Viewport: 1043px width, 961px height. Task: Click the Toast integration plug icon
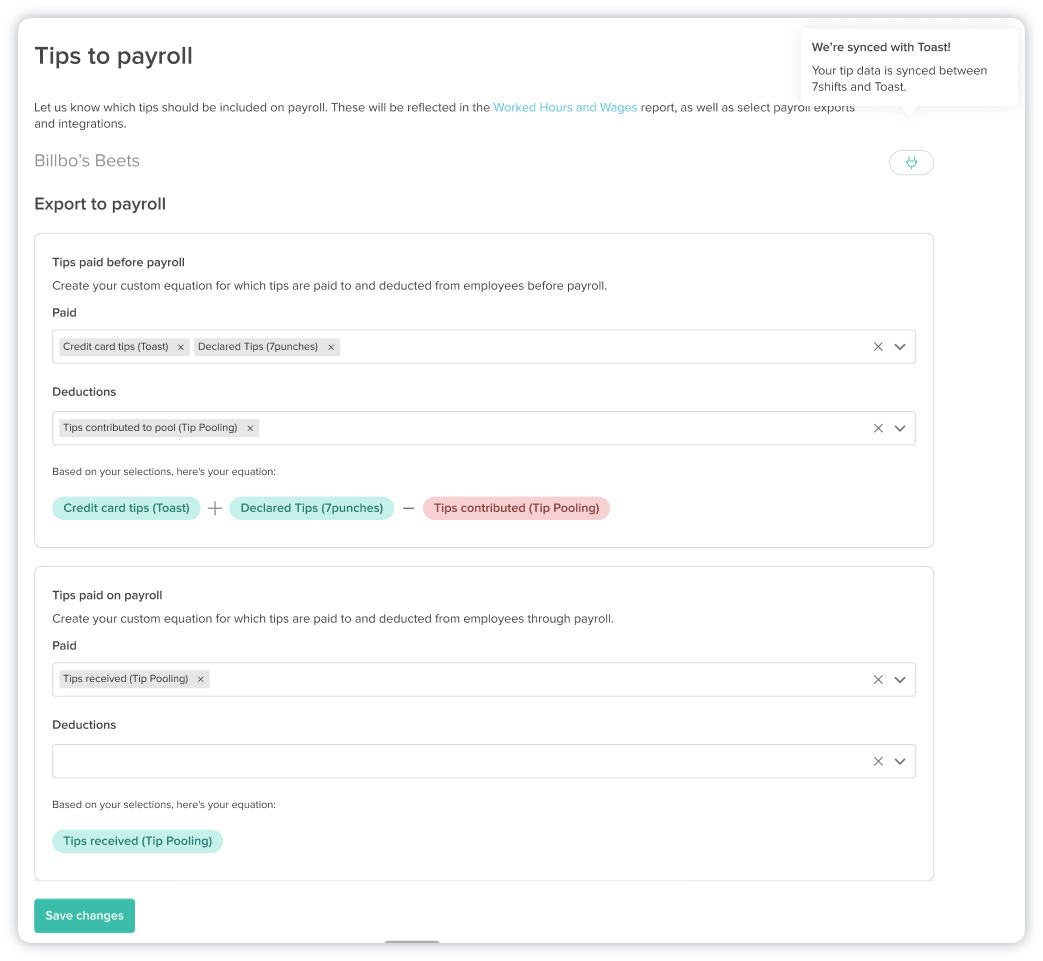point(911,162)
